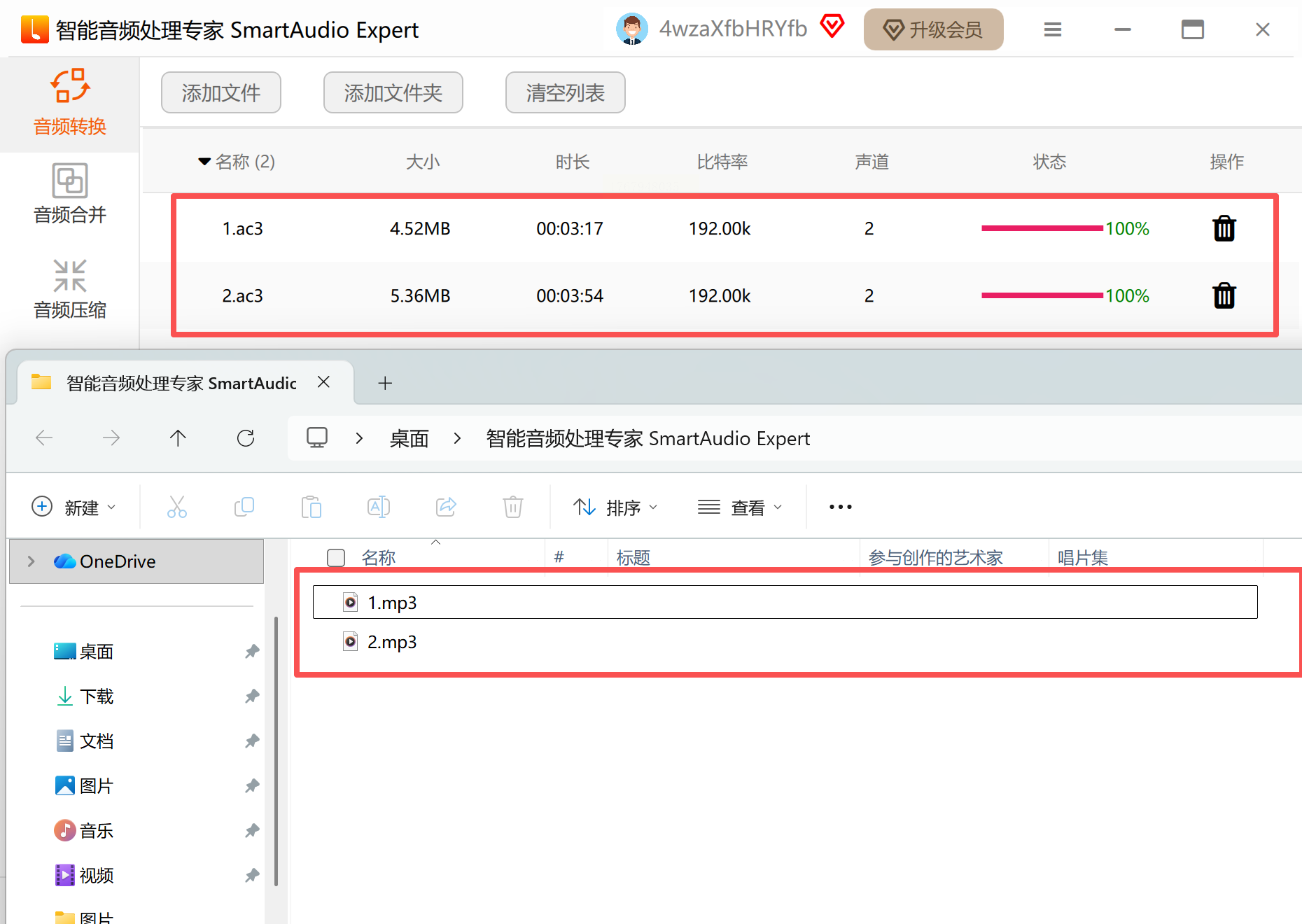The height and width of the screenshot is (924, 1302).
Task: Open the See more ellipsis menu
Action: click(841, 507)
